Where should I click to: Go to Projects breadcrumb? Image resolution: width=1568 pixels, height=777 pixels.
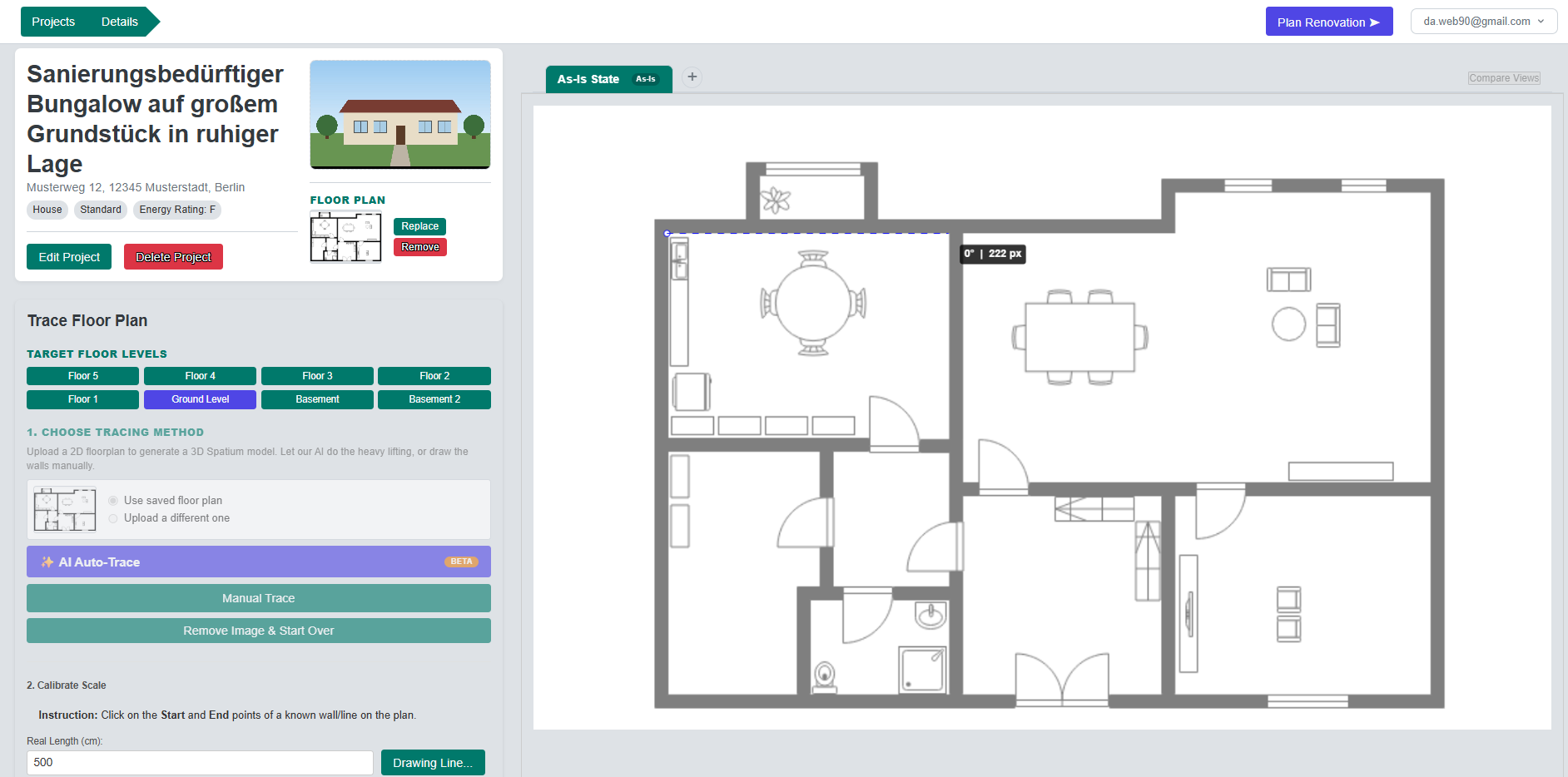pos(53,22)
